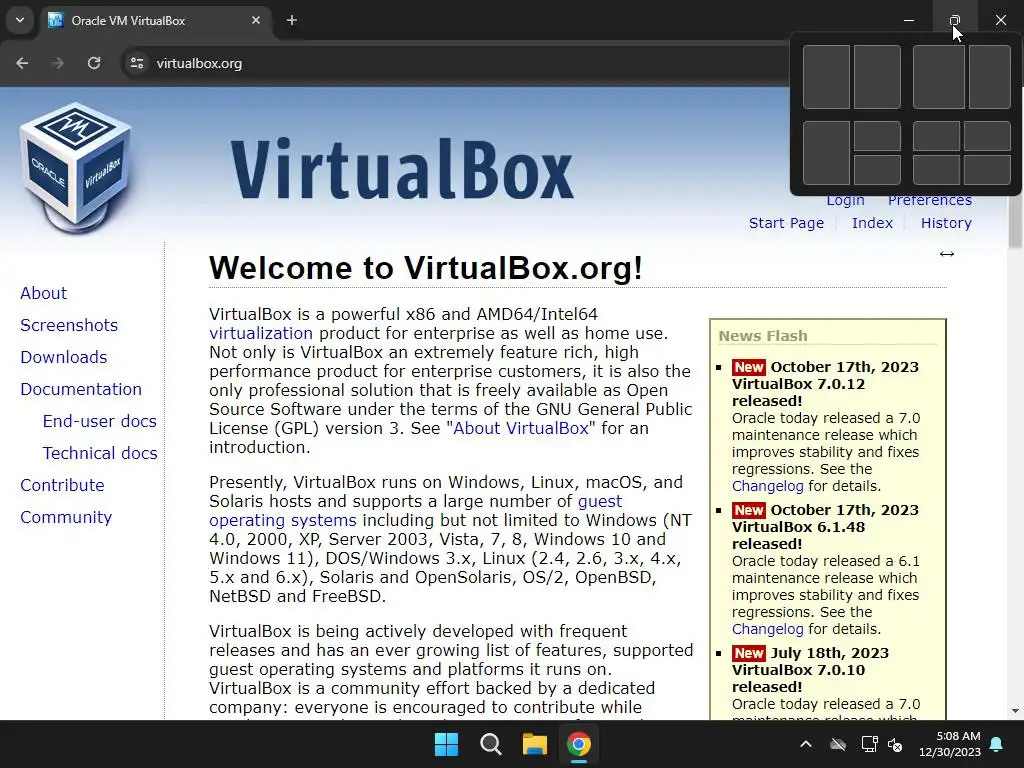Click the Index link
The image size is (1024, 768).
pyautogui.click(x=872, y=223)
